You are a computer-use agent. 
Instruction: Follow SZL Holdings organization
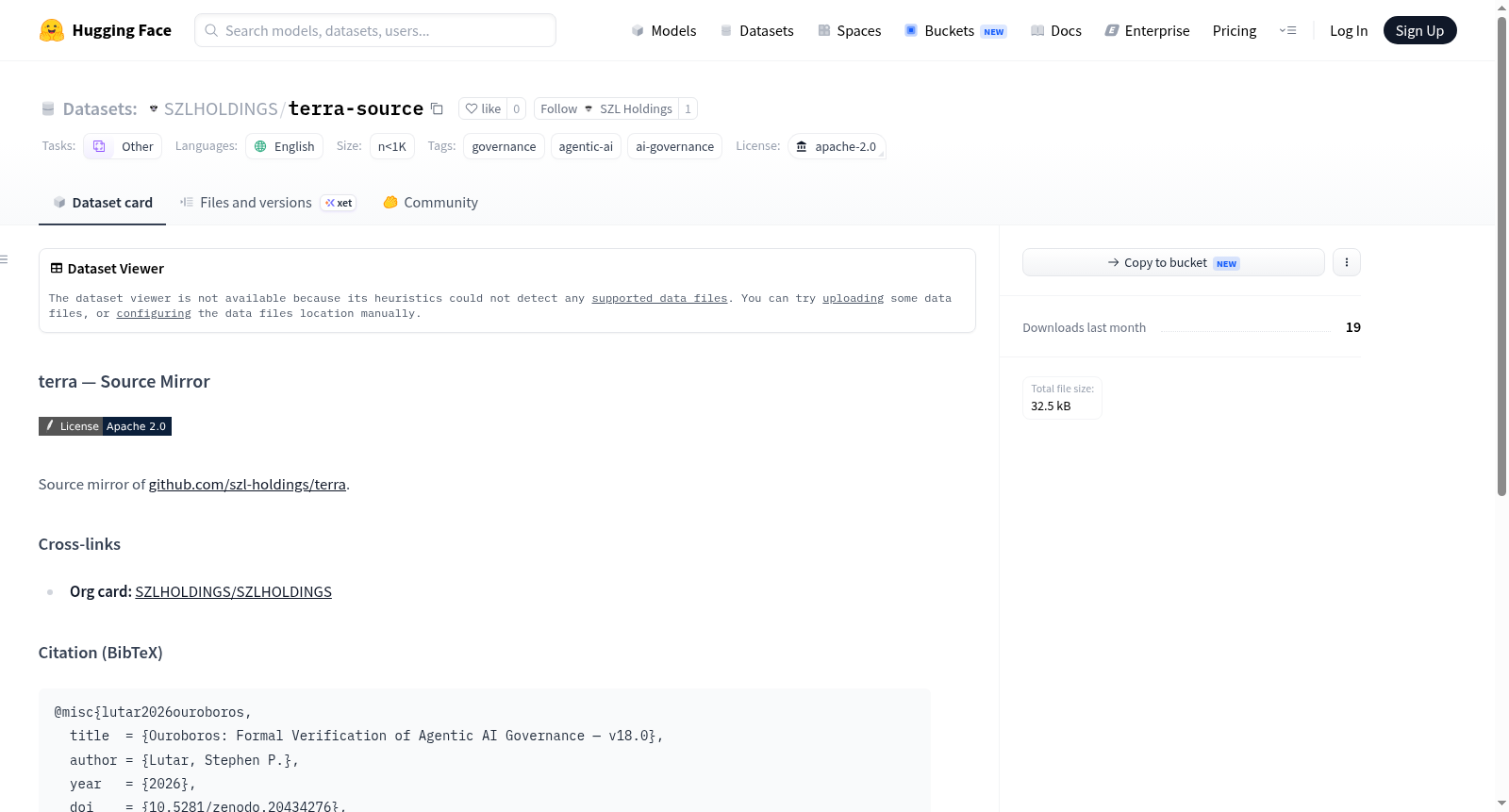click(606, 108)
